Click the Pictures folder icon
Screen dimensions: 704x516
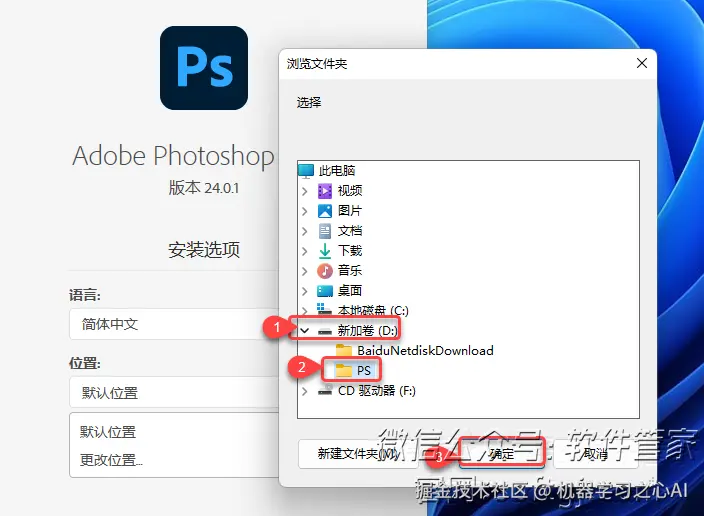tap(325, 211)
